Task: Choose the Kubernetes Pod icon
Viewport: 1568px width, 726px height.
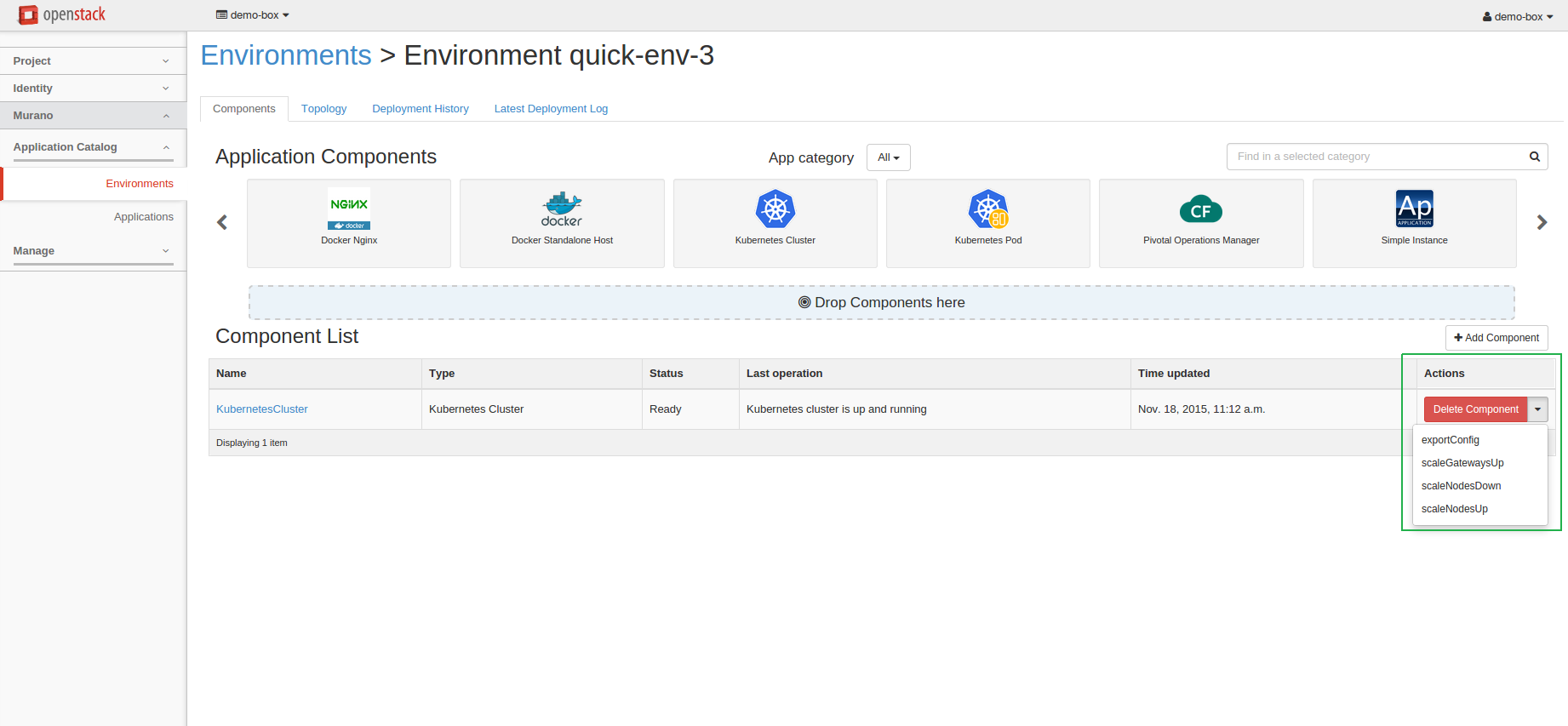Action: (987, 209)
